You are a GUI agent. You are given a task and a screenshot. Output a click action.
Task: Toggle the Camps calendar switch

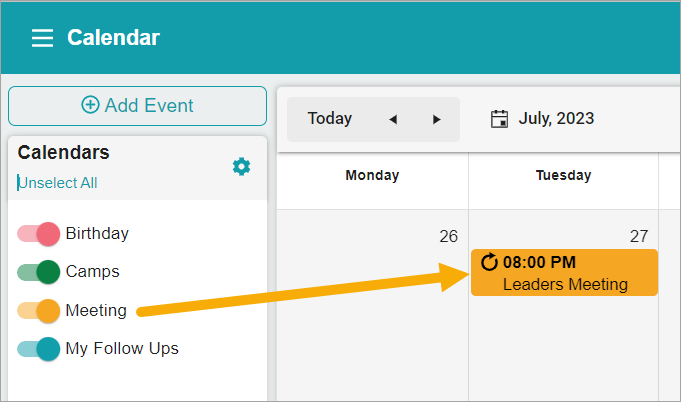(38, 272)
